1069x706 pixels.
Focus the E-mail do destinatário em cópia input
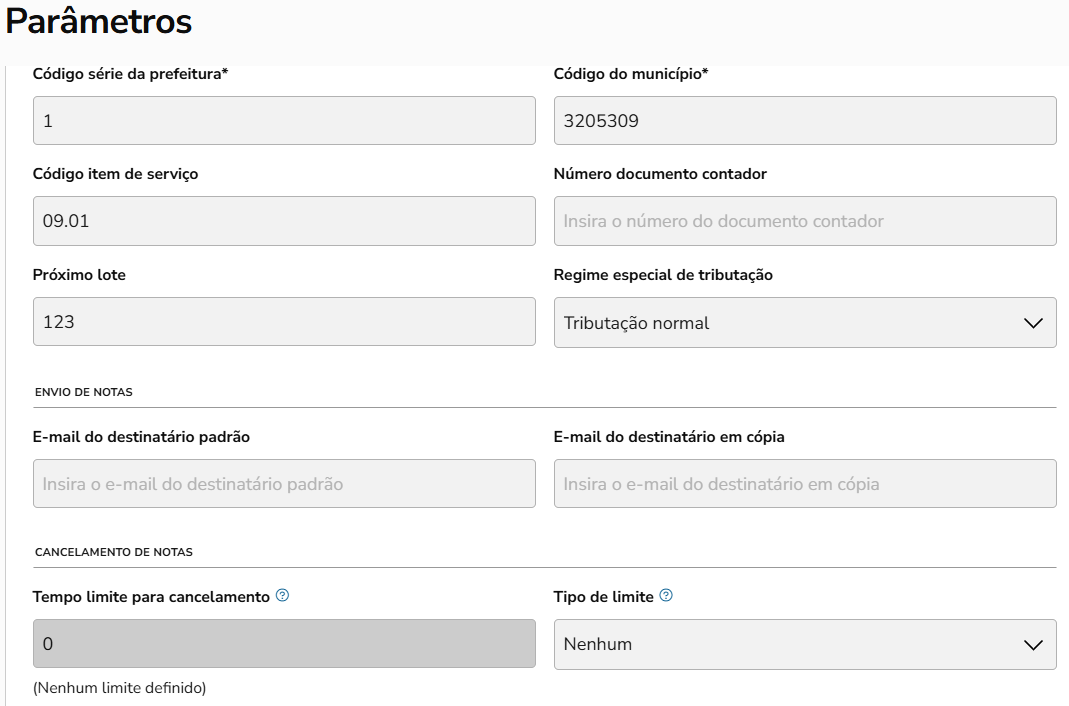click(805, 484)
